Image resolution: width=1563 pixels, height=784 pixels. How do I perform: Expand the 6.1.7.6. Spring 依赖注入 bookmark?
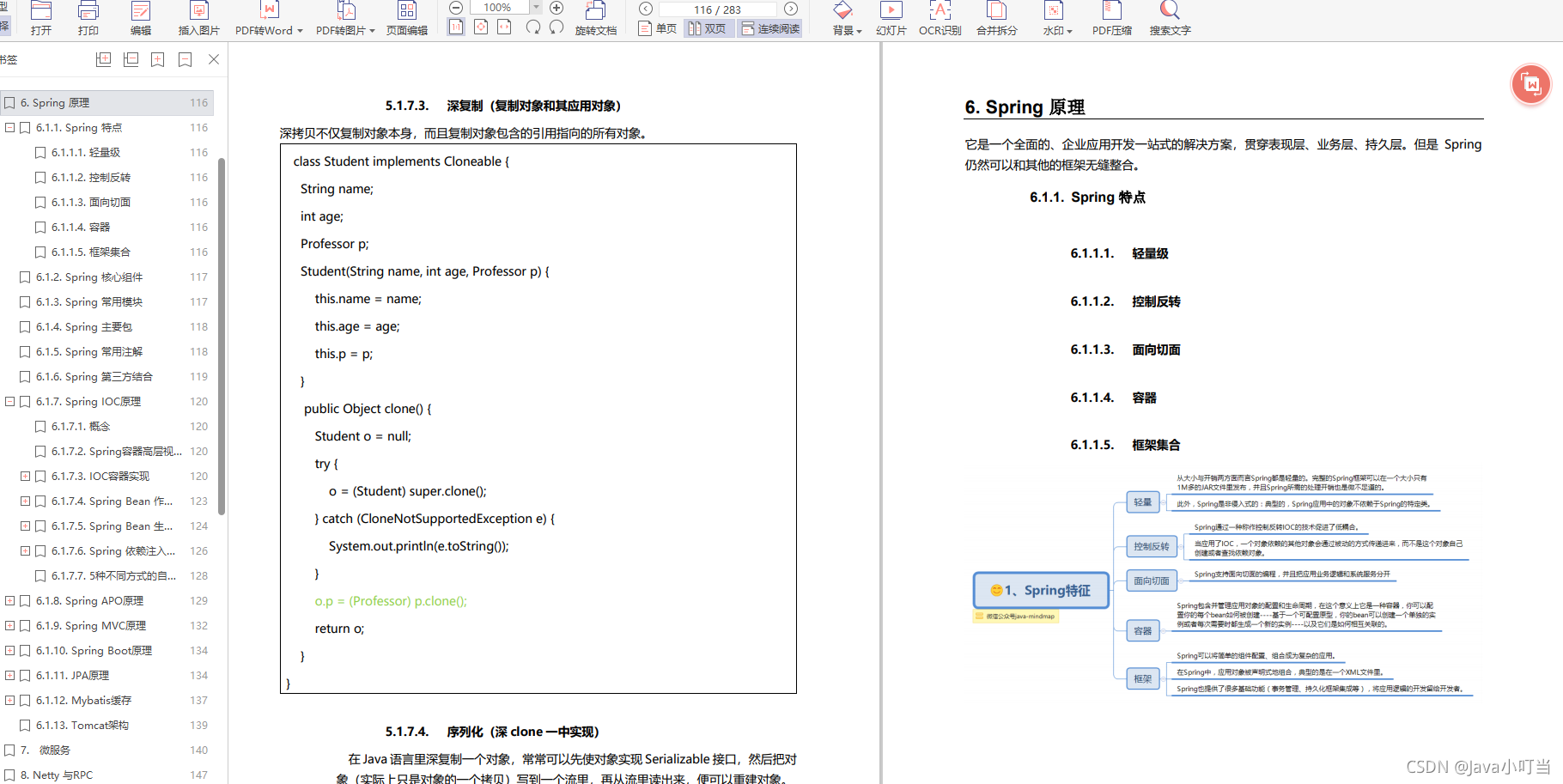pos(25,550)
